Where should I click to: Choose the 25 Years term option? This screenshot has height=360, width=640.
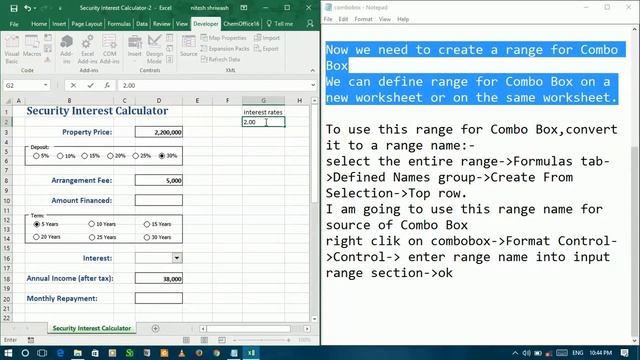(92, 237)
